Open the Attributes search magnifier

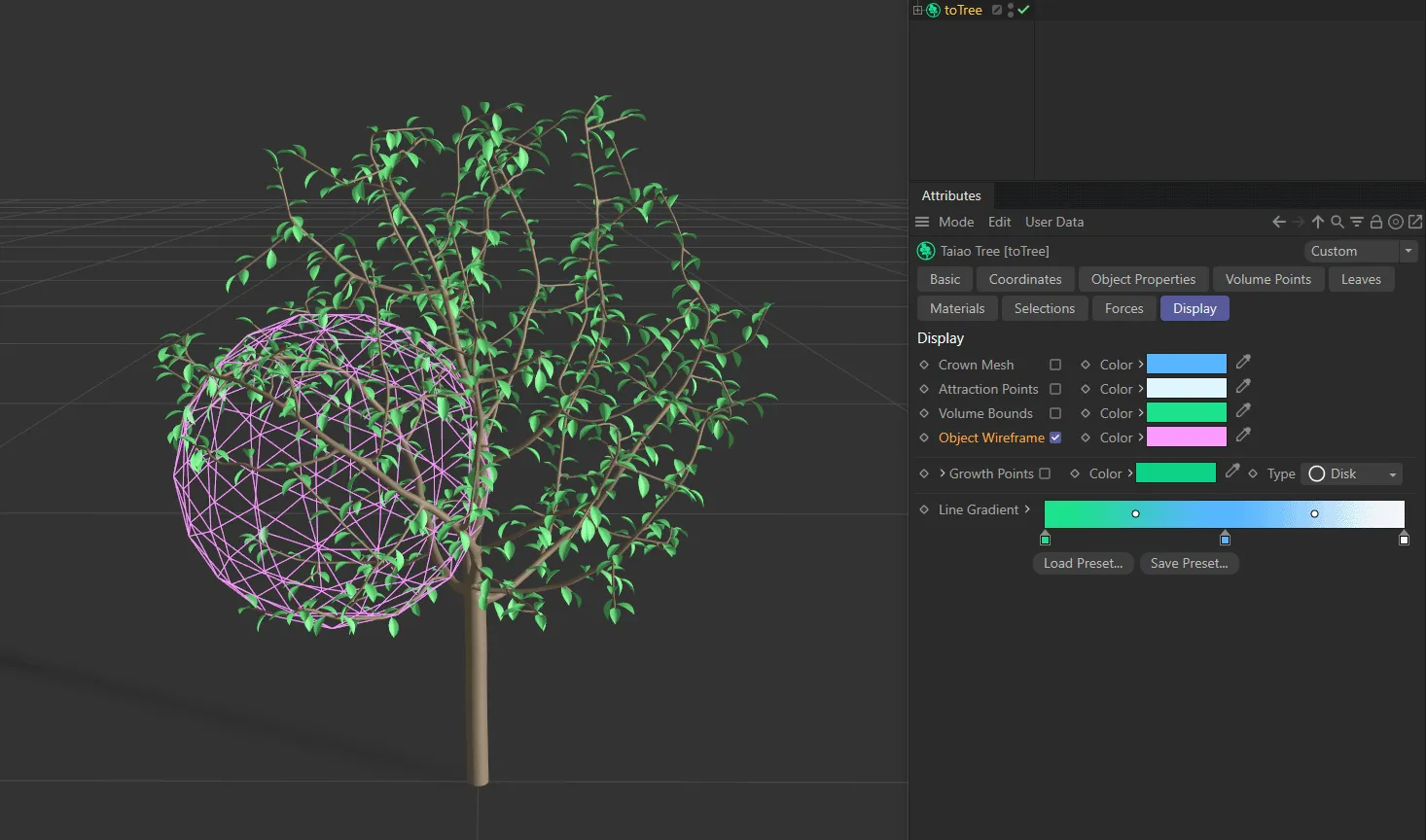pos(1337,222)
